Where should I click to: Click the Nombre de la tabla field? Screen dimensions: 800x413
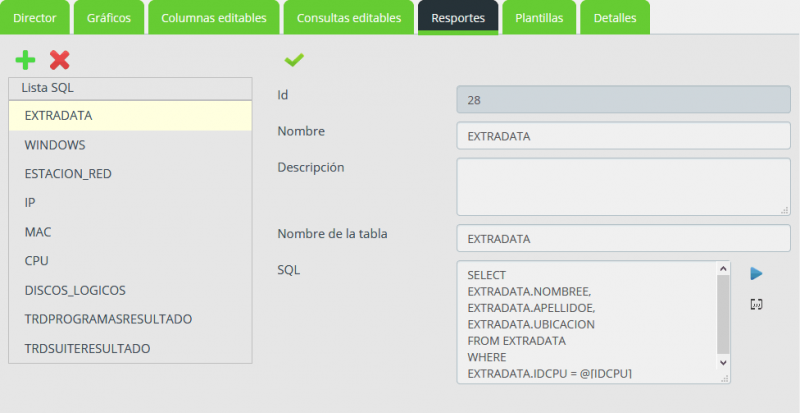coord(623,238)
